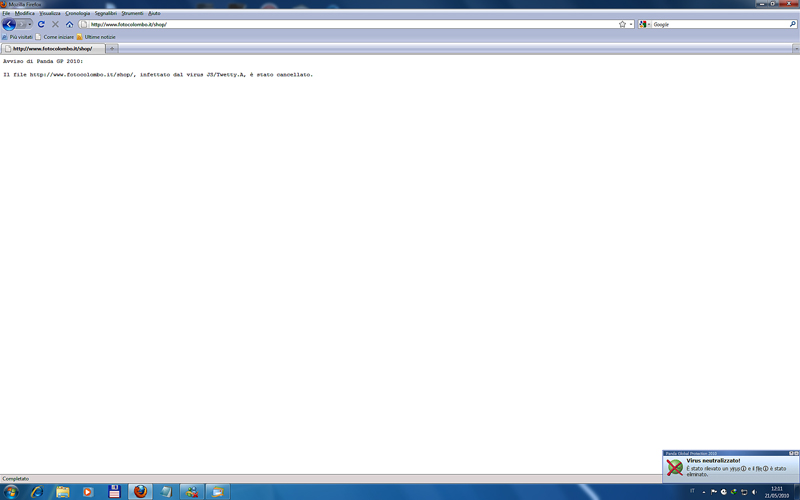The height and width of the screenshot is (500, 800).
Task: Go to the Home page icon
Action: click(x=69, y=24)
